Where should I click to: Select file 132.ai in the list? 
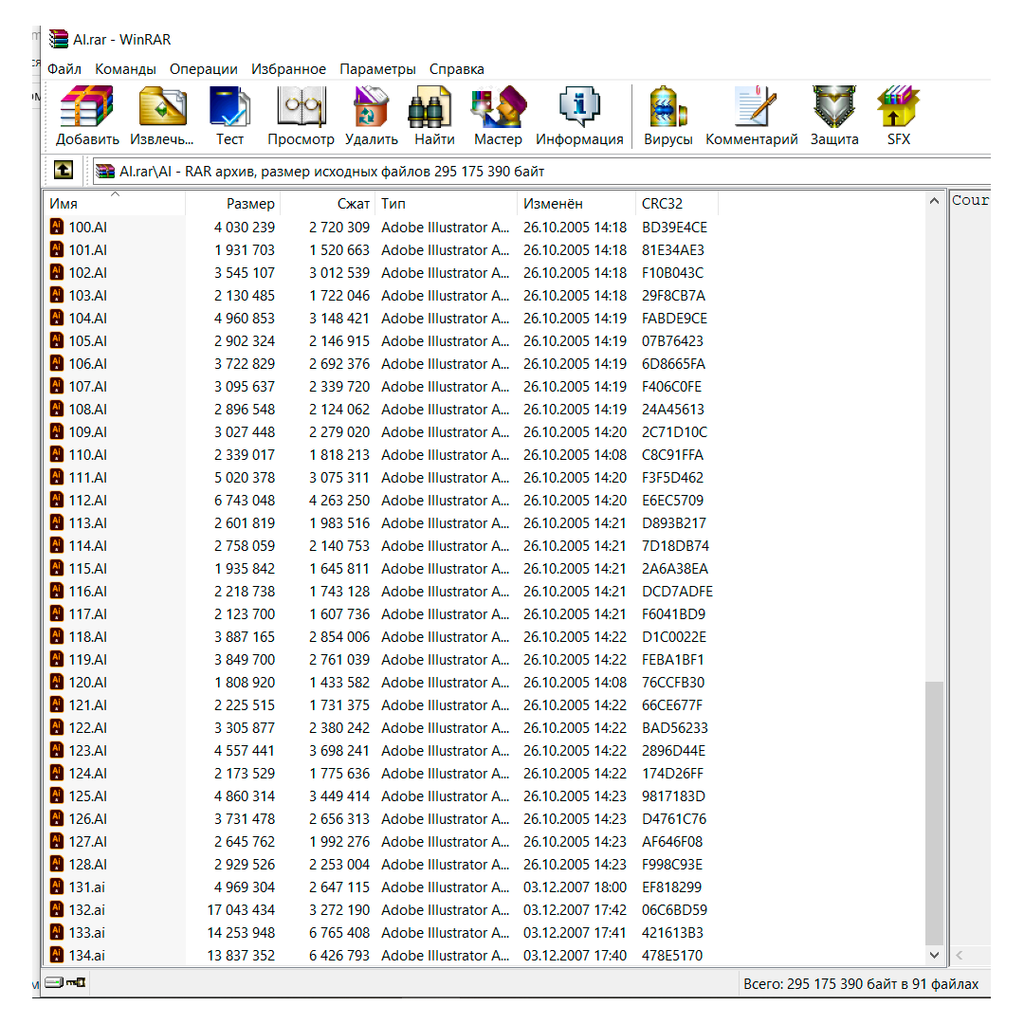pyautogui.click(x=87, y=910)
